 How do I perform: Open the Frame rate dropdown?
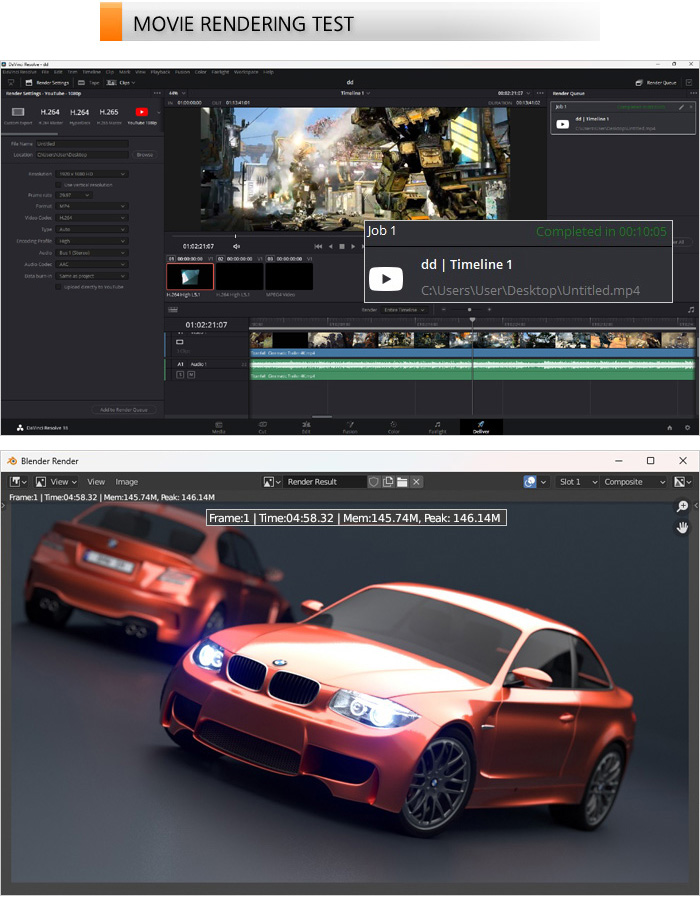tap(75, 196)
